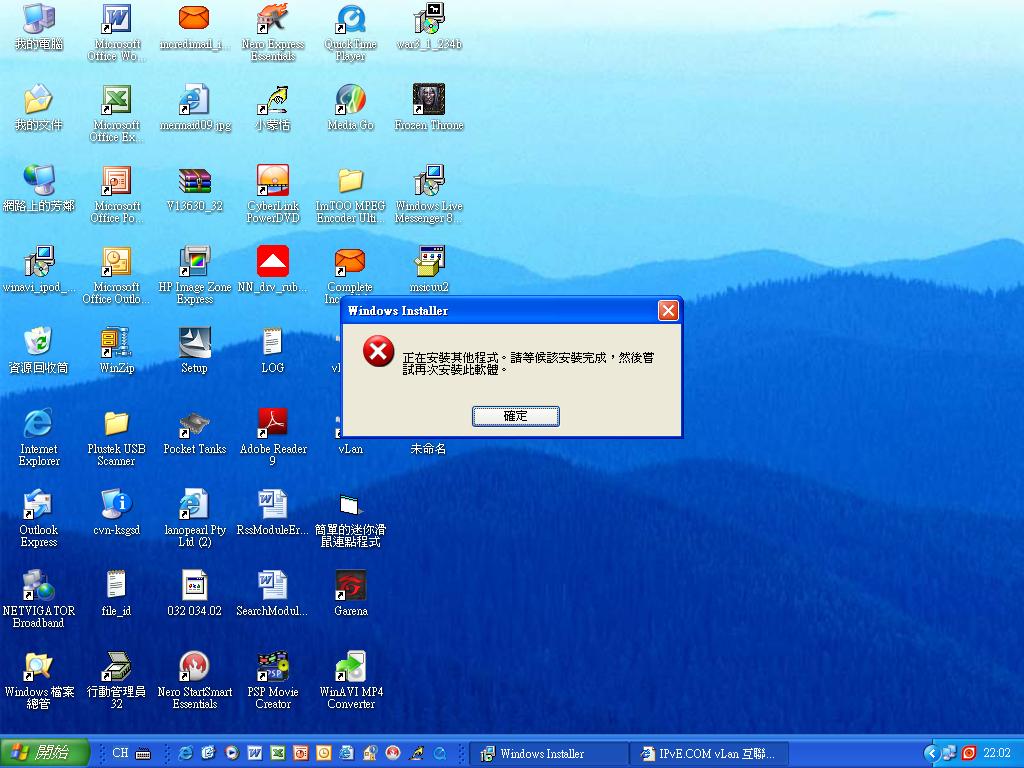Close the Windows Installer error dialog

tap(668, 311)
